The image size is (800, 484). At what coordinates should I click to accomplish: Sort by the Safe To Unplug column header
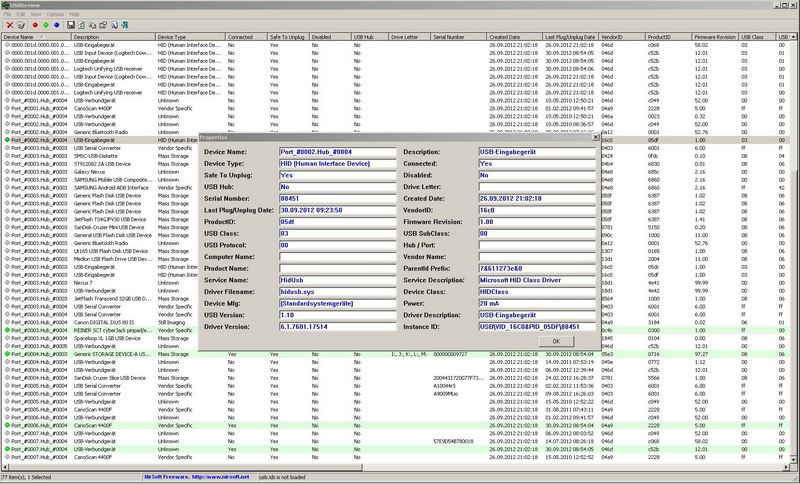tap(288, 37)
